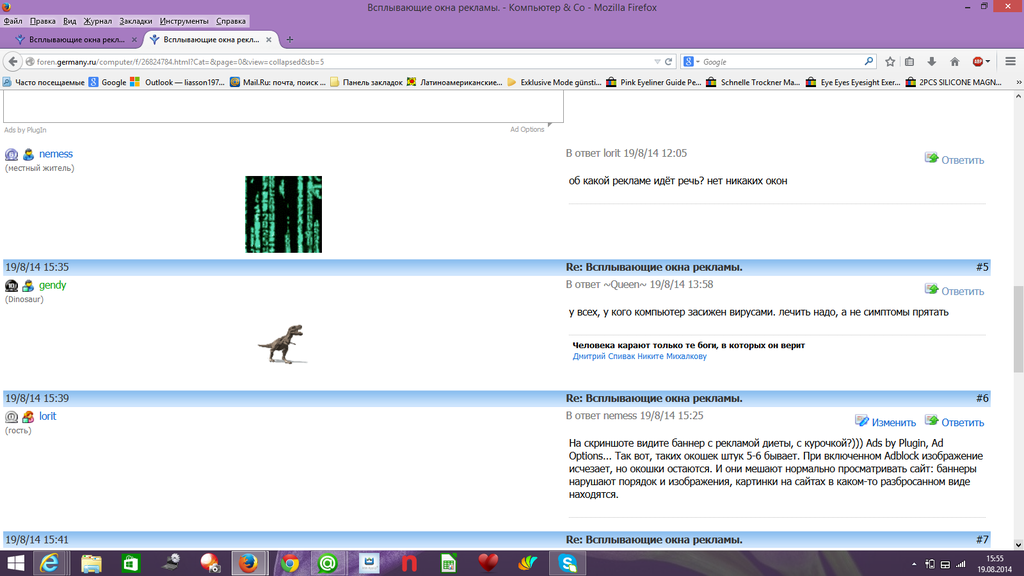The width and height of the screenshot is (1024, 576).
Task: Open File Explorer from taskbar
Action: pos(91,563)
